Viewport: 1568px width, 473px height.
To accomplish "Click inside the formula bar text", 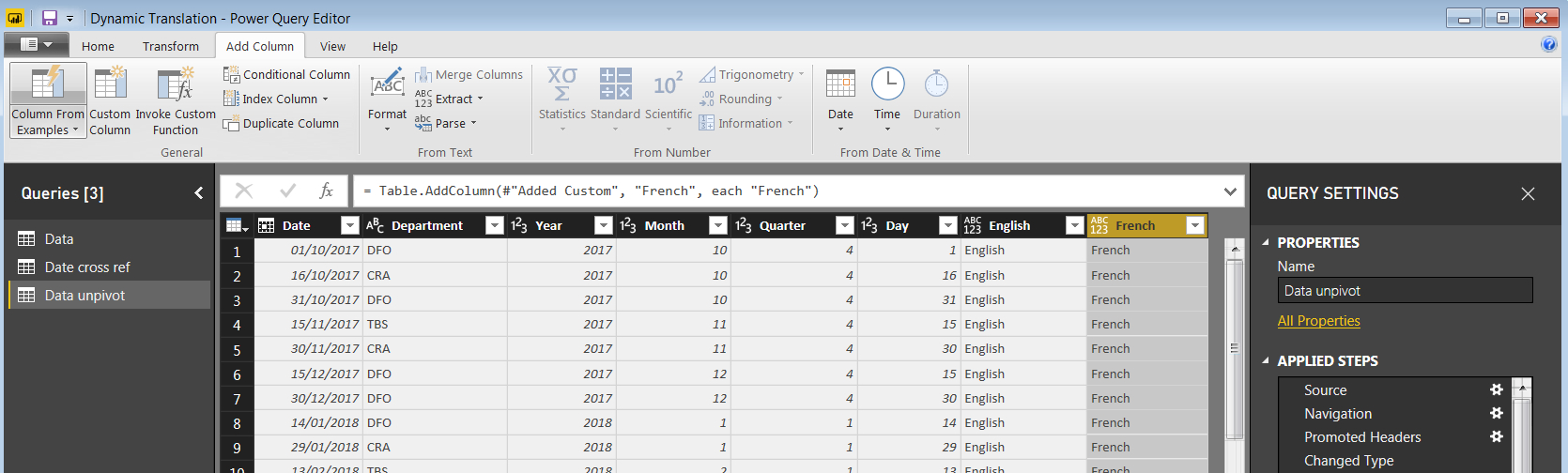I will (x=592, y=191).
